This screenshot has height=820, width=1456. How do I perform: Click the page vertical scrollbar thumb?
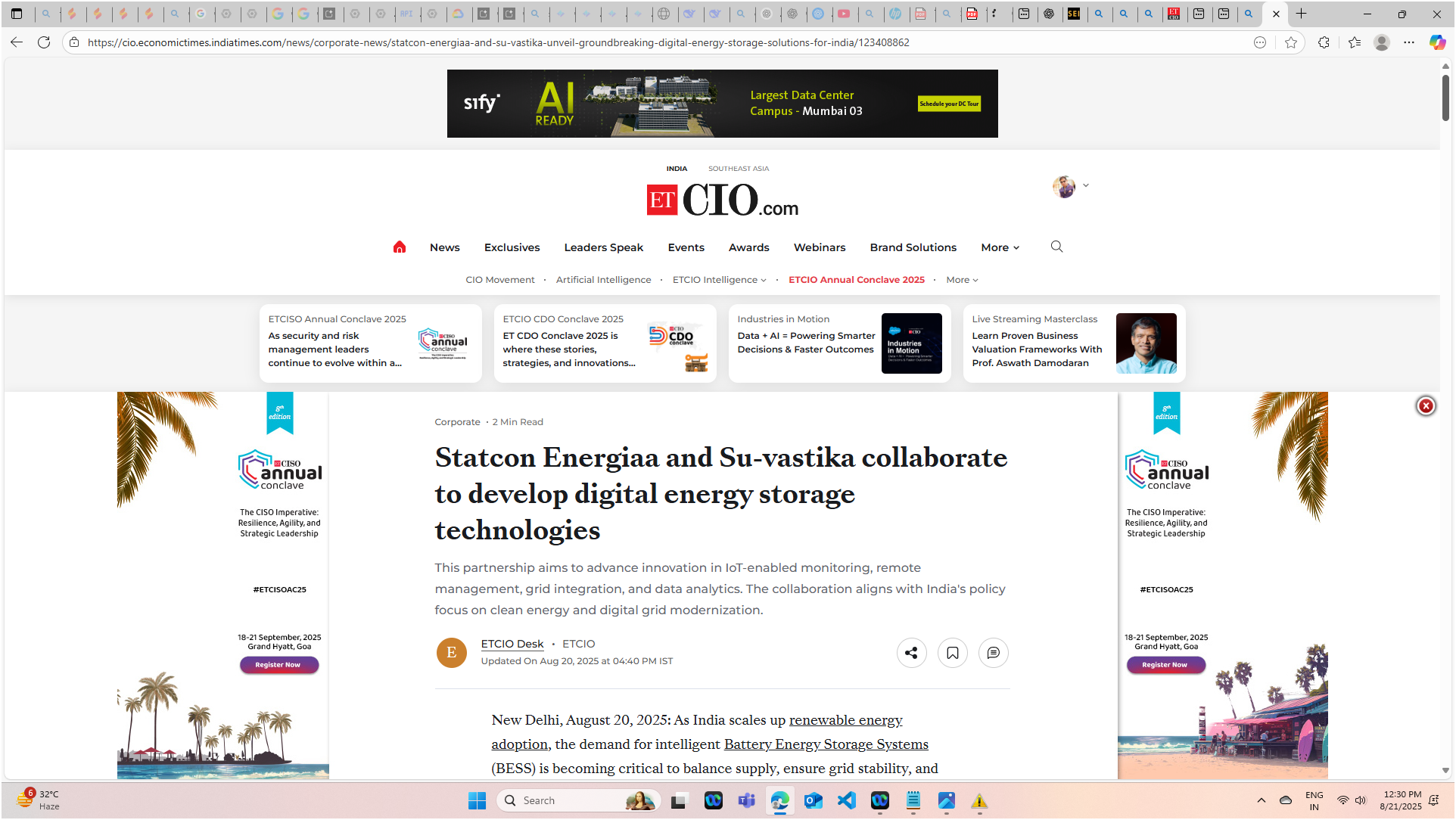coord(1445,97)
